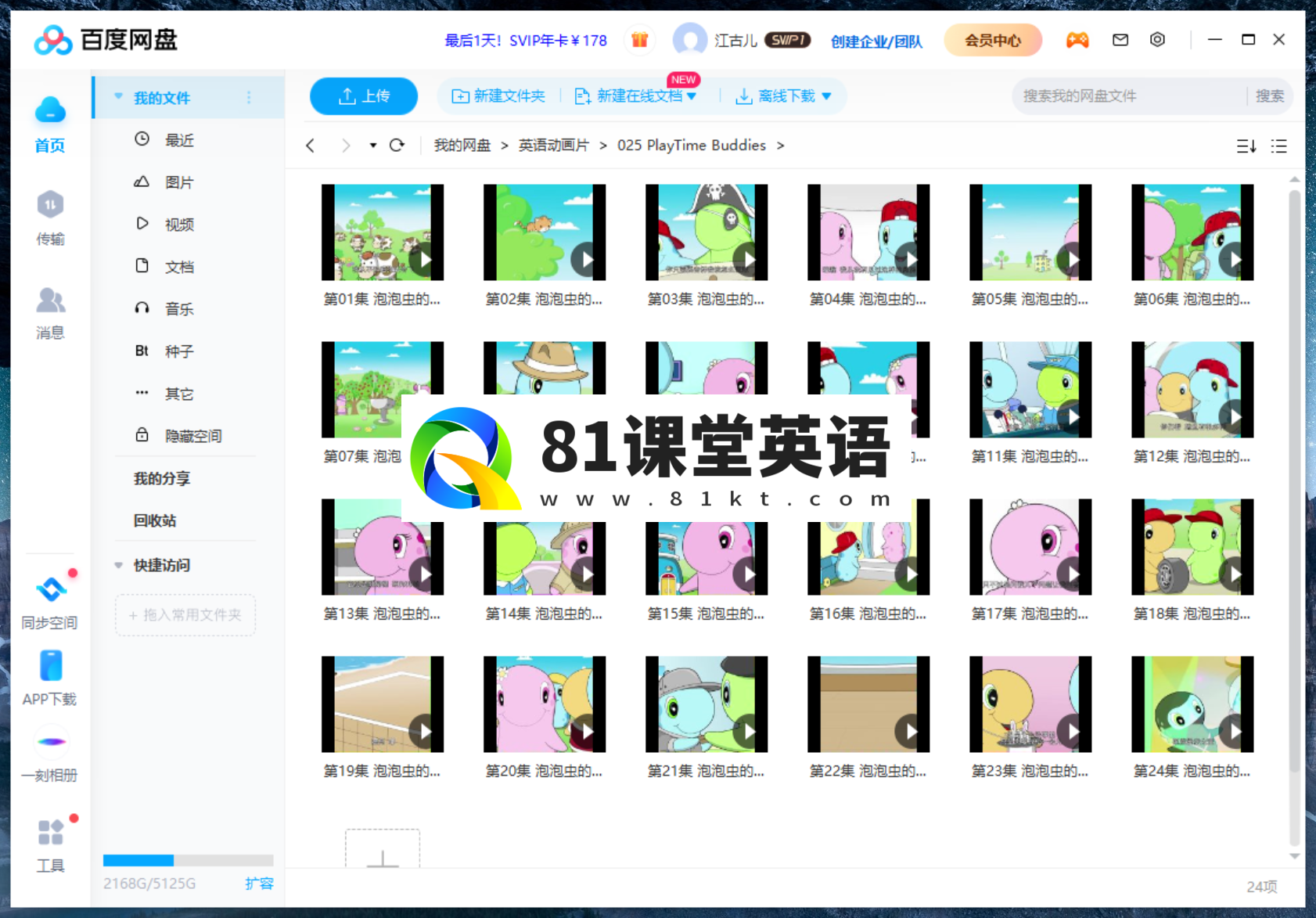Select the 第24集 video thumbnail

tap(1192, 704)
